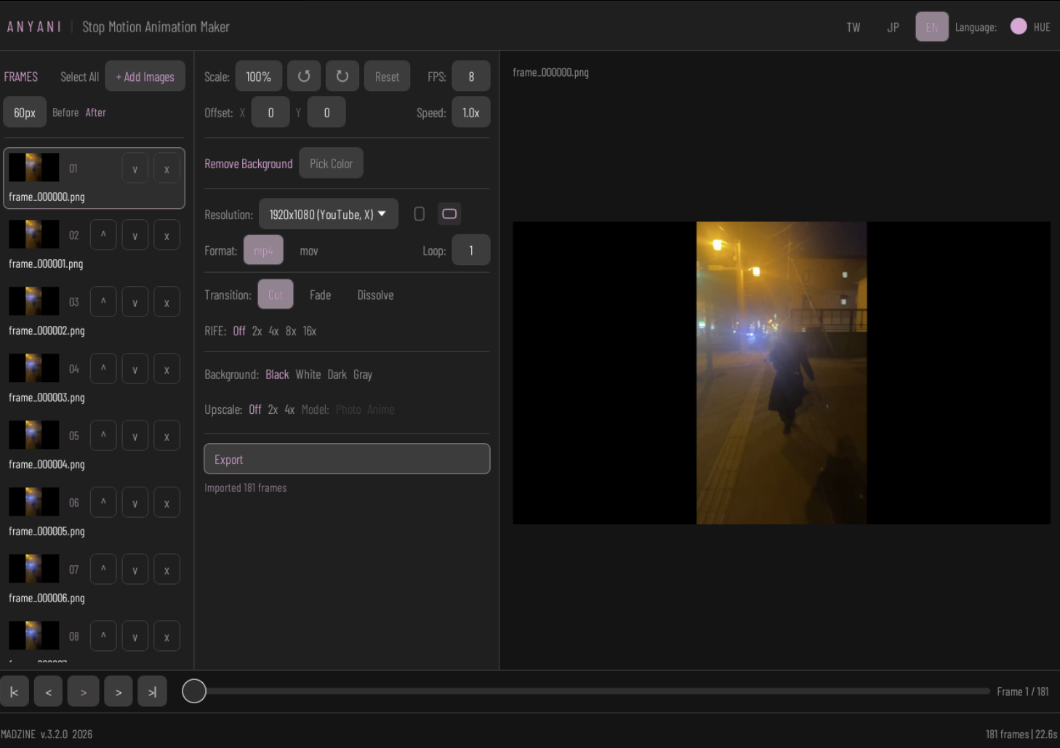Move frame_000000.png down with its chevron
The image size is (1060, 748).
point(135,168)
